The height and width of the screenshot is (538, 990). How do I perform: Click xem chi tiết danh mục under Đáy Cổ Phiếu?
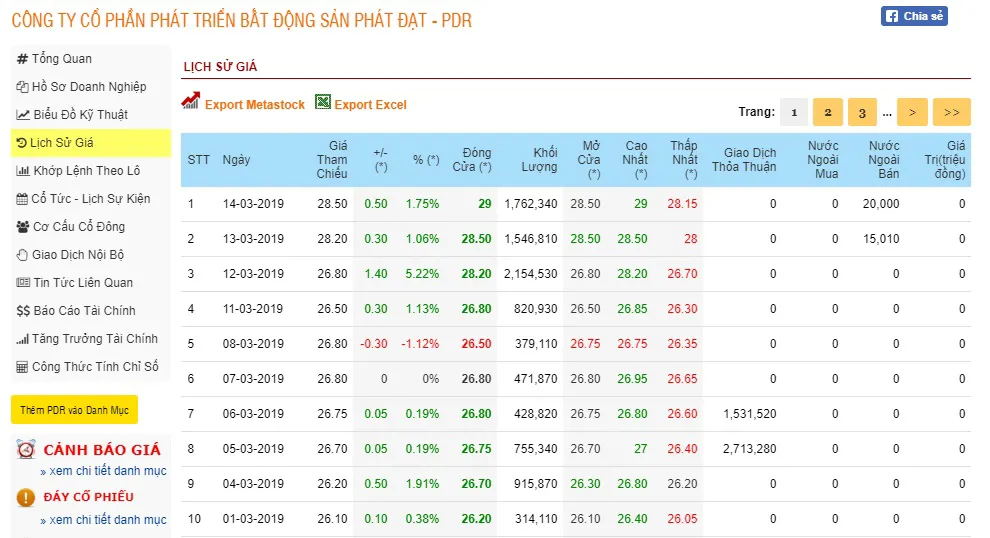pyautogui.click(x=104, y=520)
